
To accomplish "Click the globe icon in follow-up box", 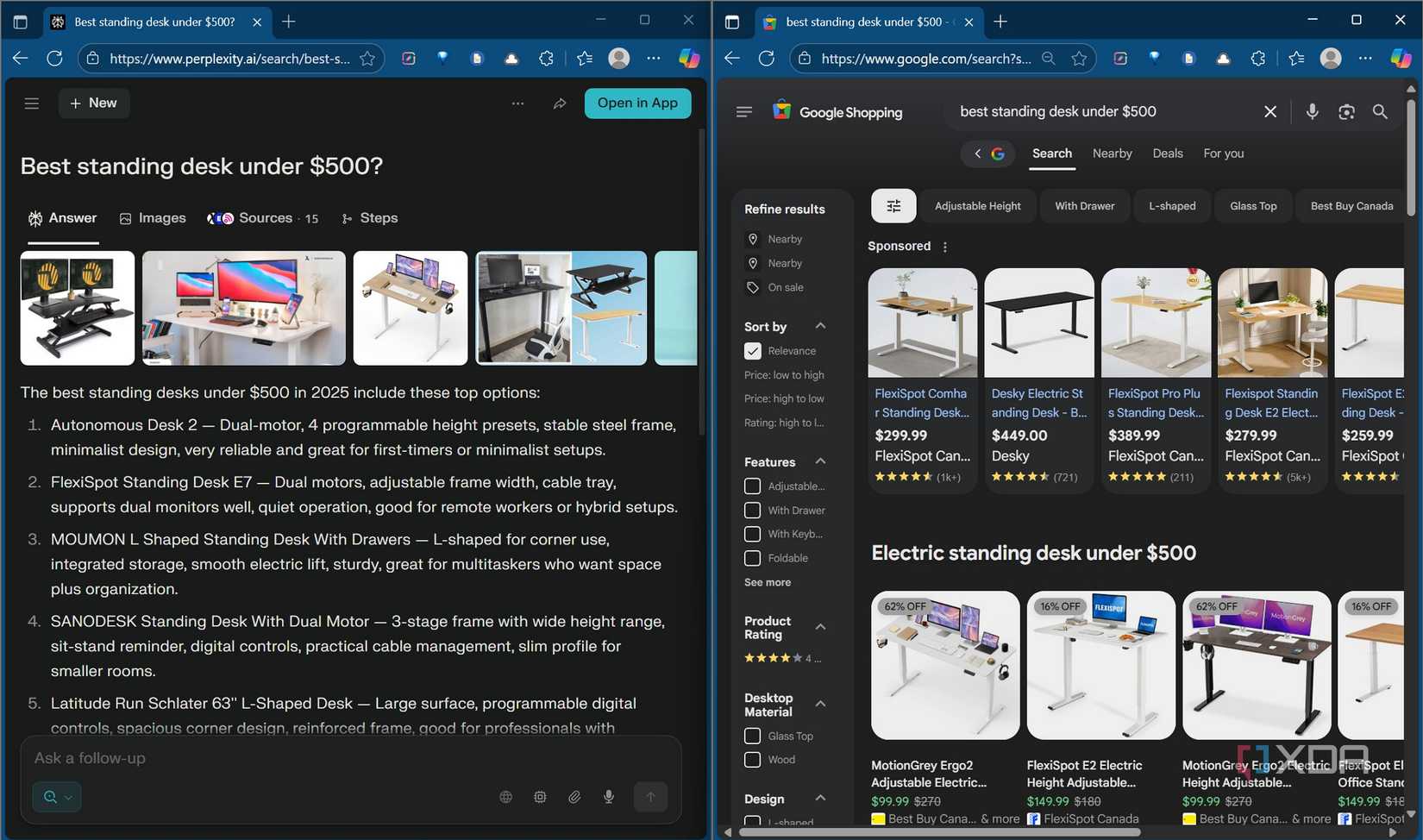I will click(x=506, y=797).
